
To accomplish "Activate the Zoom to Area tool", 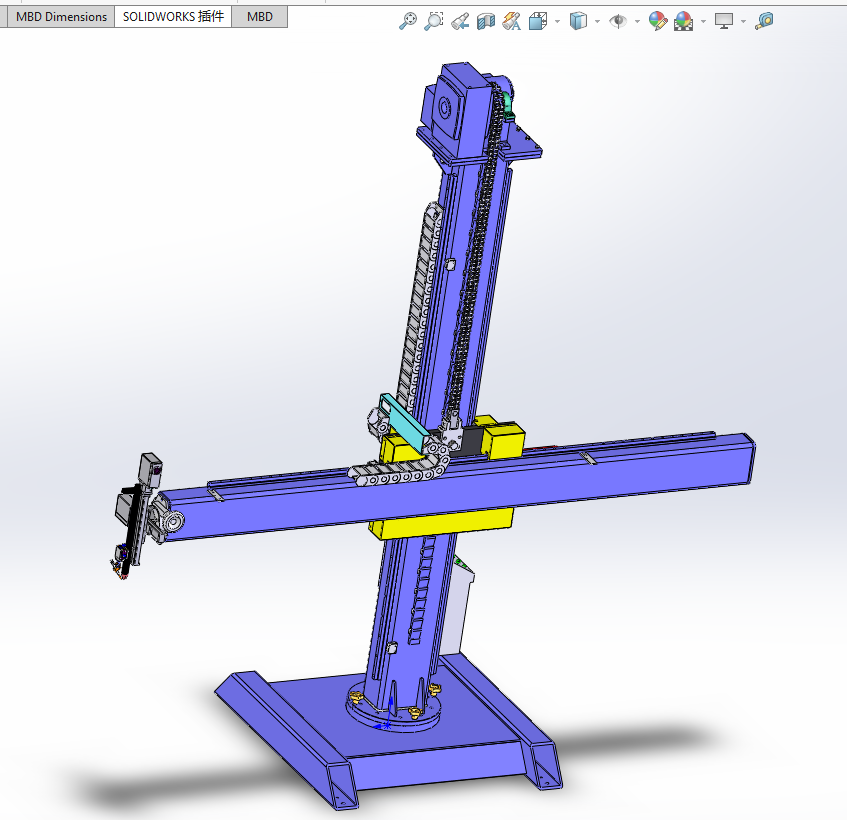I will (x=434, y=21).
